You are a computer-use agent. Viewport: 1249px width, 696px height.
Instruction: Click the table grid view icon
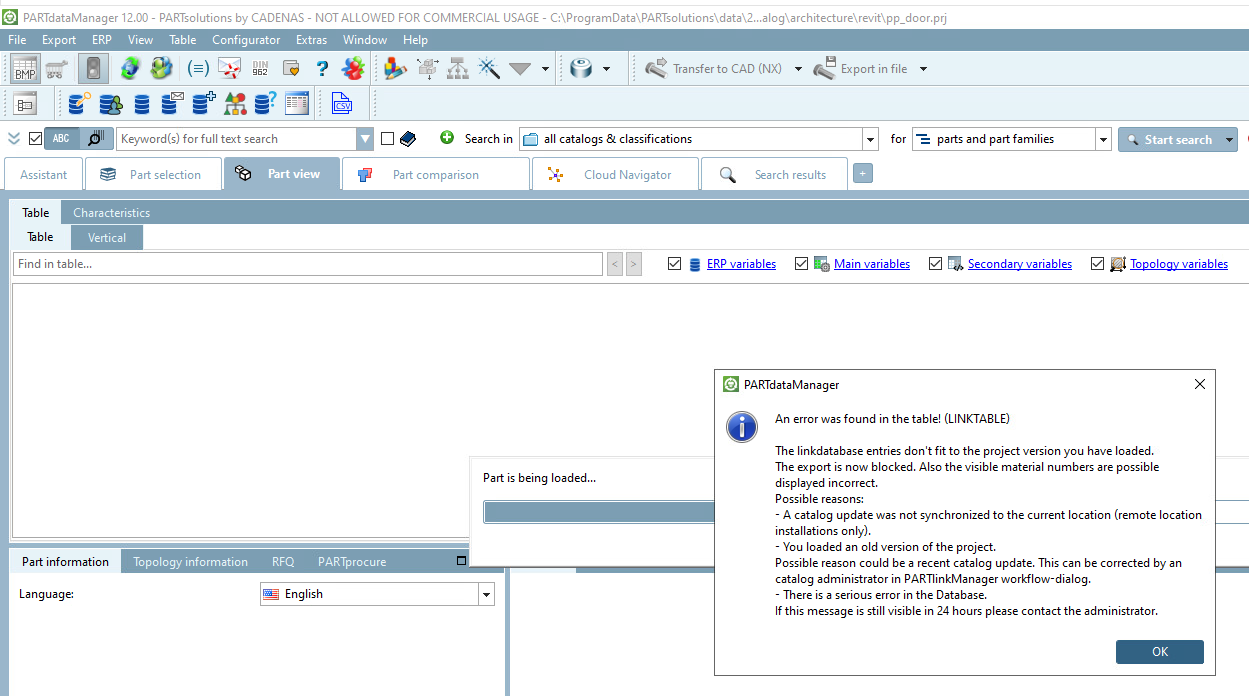point(296,103)
